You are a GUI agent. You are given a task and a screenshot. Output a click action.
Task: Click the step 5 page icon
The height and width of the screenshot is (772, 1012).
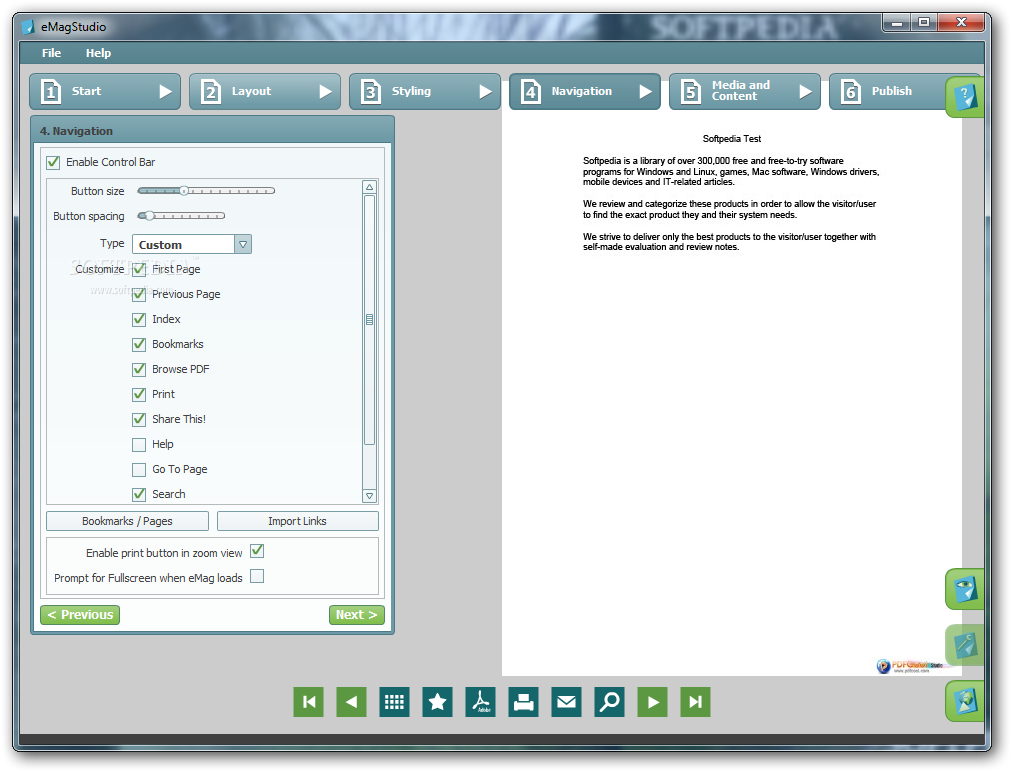691,92
